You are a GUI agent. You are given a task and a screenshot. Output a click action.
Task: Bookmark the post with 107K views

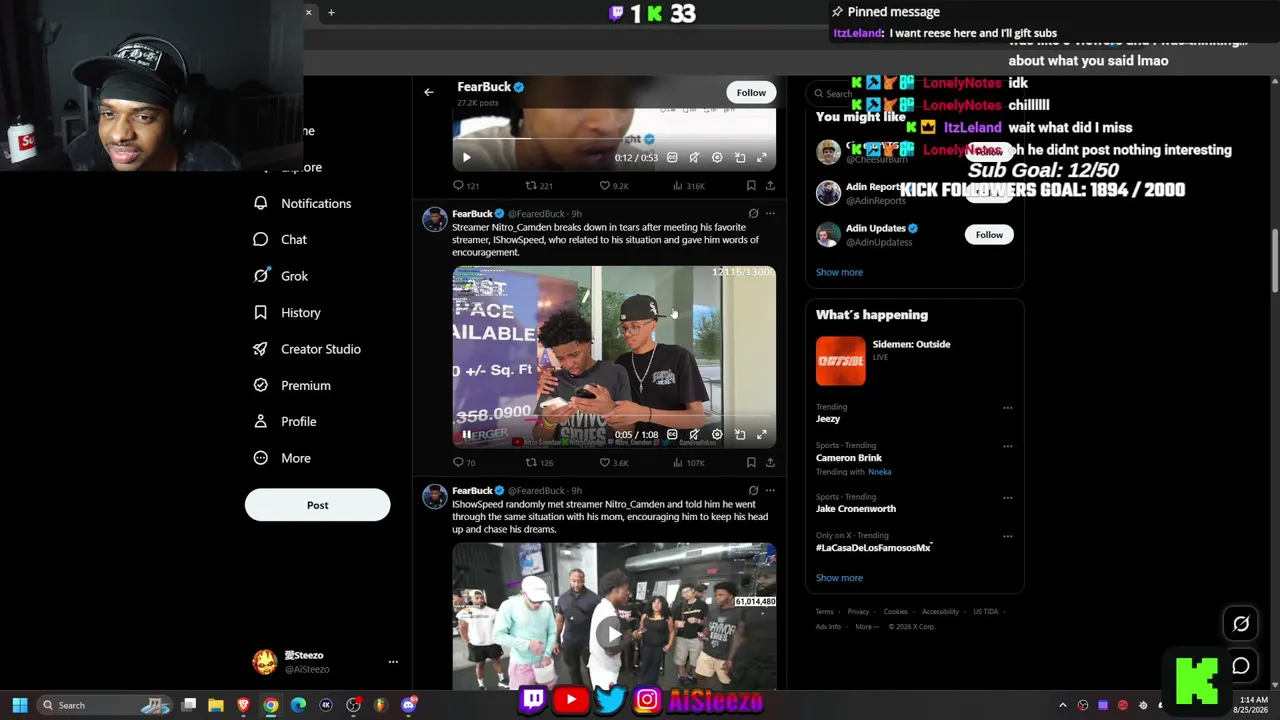(751, 462)
